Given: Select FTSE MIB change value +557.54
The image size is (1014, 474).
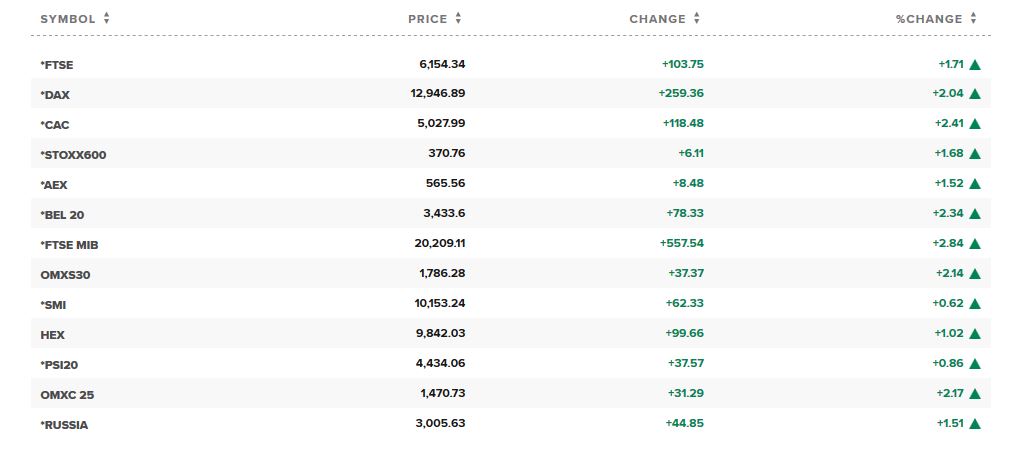Looking at the screenshot, I should pyautogui.click(x=682, y=243).
